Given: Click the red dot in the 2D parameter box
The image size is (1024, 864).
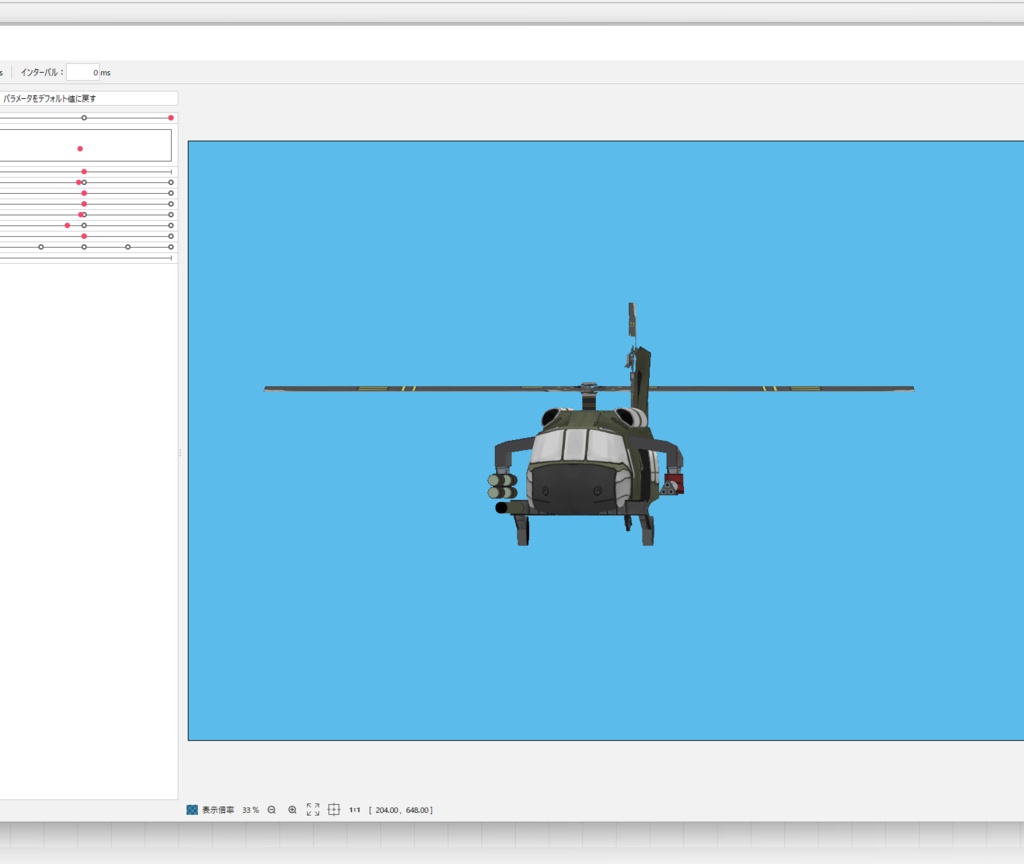Looking at the screenshot, I should click(80, 149).
